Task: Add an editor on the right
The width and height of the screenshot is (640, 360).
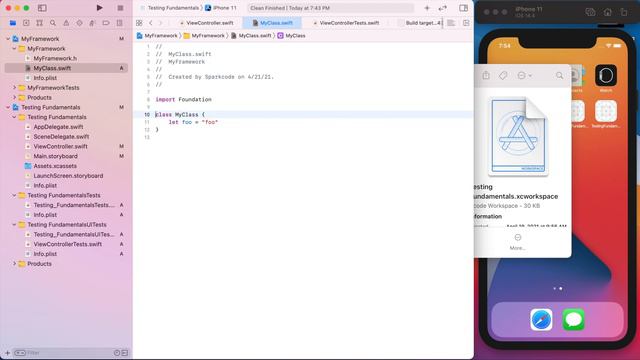Action: pos(466,23)
